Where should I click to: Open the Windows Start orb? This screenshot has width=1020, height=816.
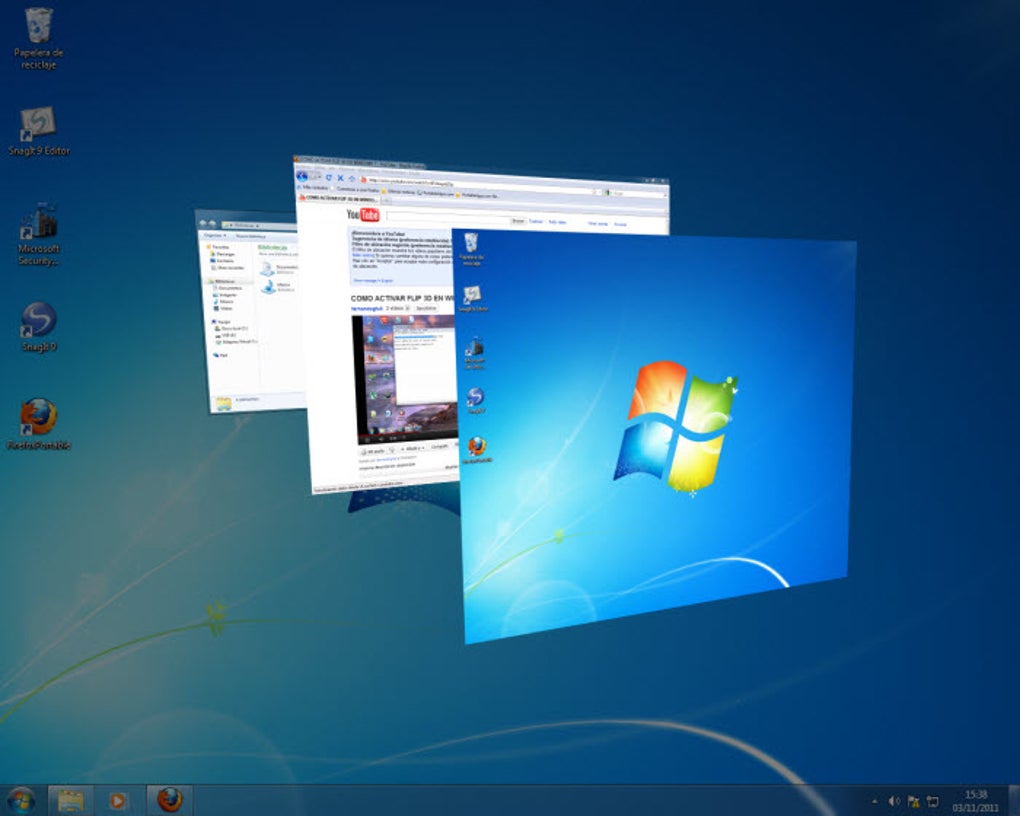[x=20, y=800]
